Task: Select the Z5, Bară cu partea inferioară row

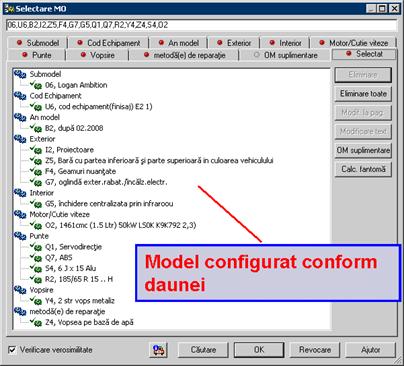Action: [159, 161]
